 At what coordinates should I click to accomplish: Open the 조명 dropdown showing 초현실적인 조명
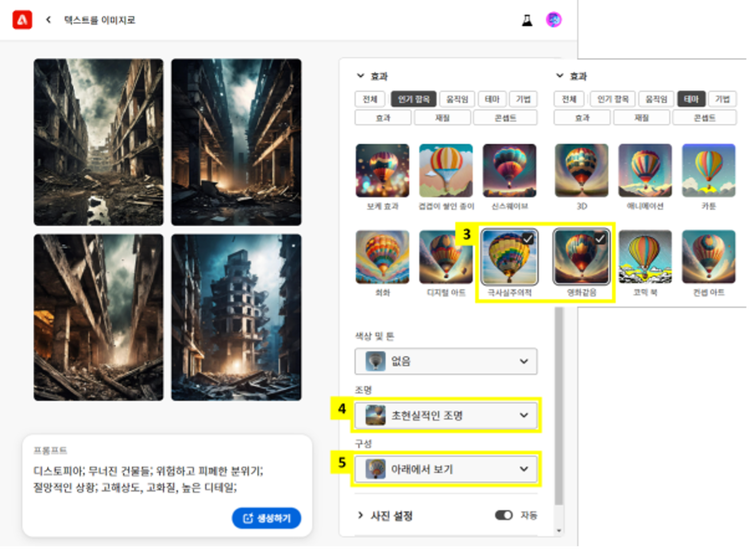click(446, 415)
